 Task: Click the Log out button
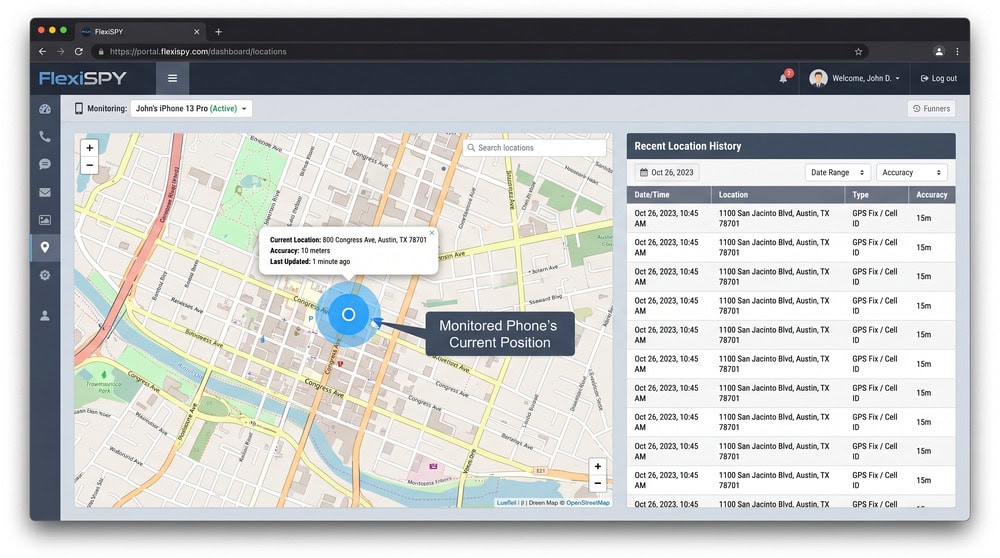click(x=939, y=78)
